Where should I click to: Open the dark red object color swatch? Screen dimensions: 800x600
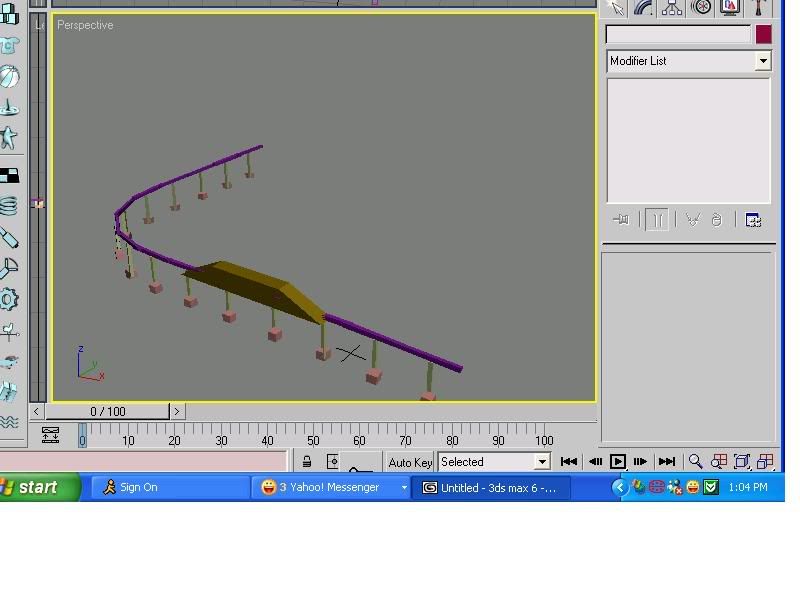click(763, 35)
